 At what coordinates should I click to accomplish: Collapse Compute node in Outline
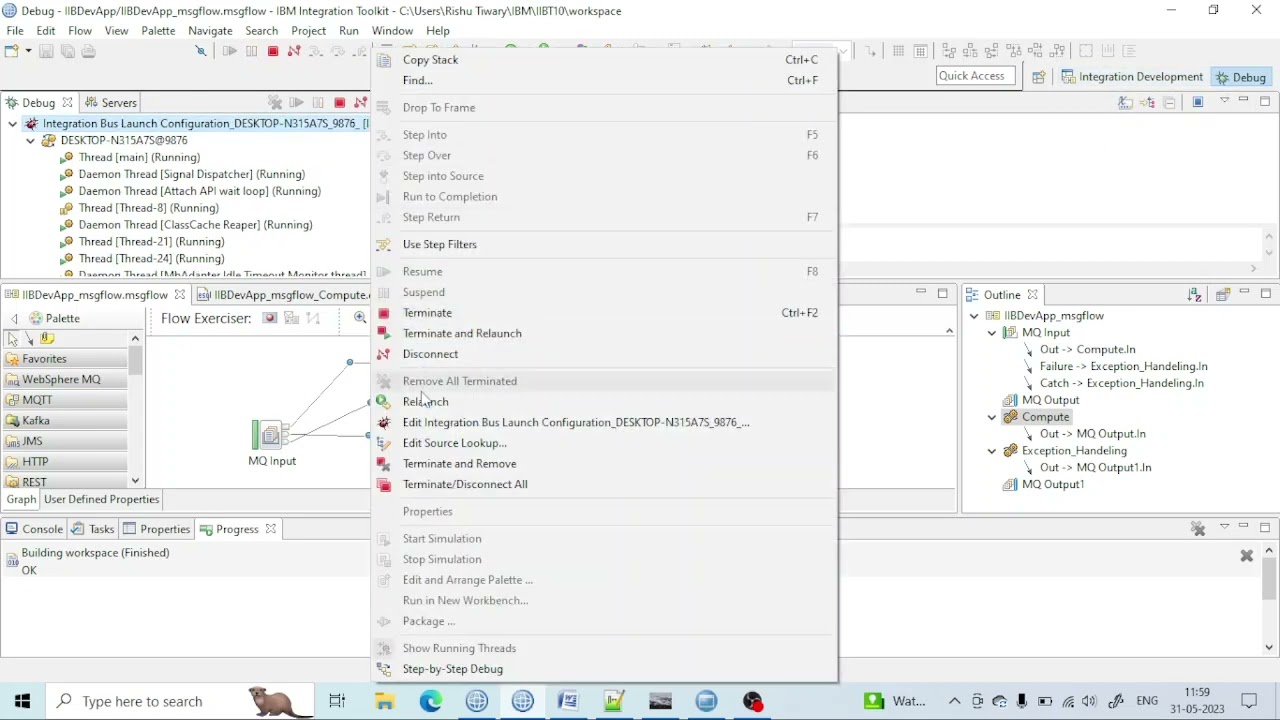(992, 417)
